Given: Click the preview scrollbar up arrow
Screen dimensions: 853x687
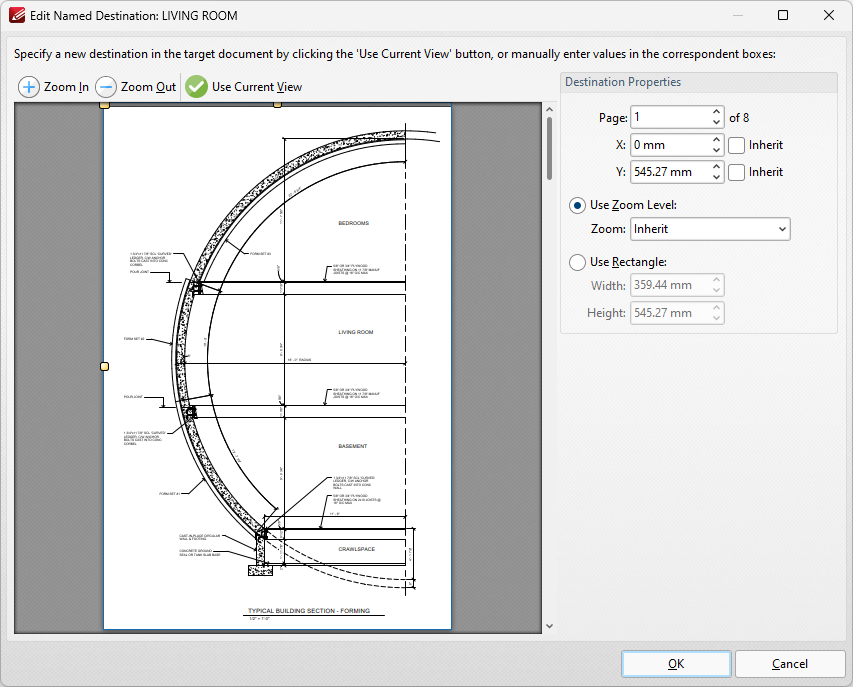Looking at the screenshot, I should [x=549, y=110].
